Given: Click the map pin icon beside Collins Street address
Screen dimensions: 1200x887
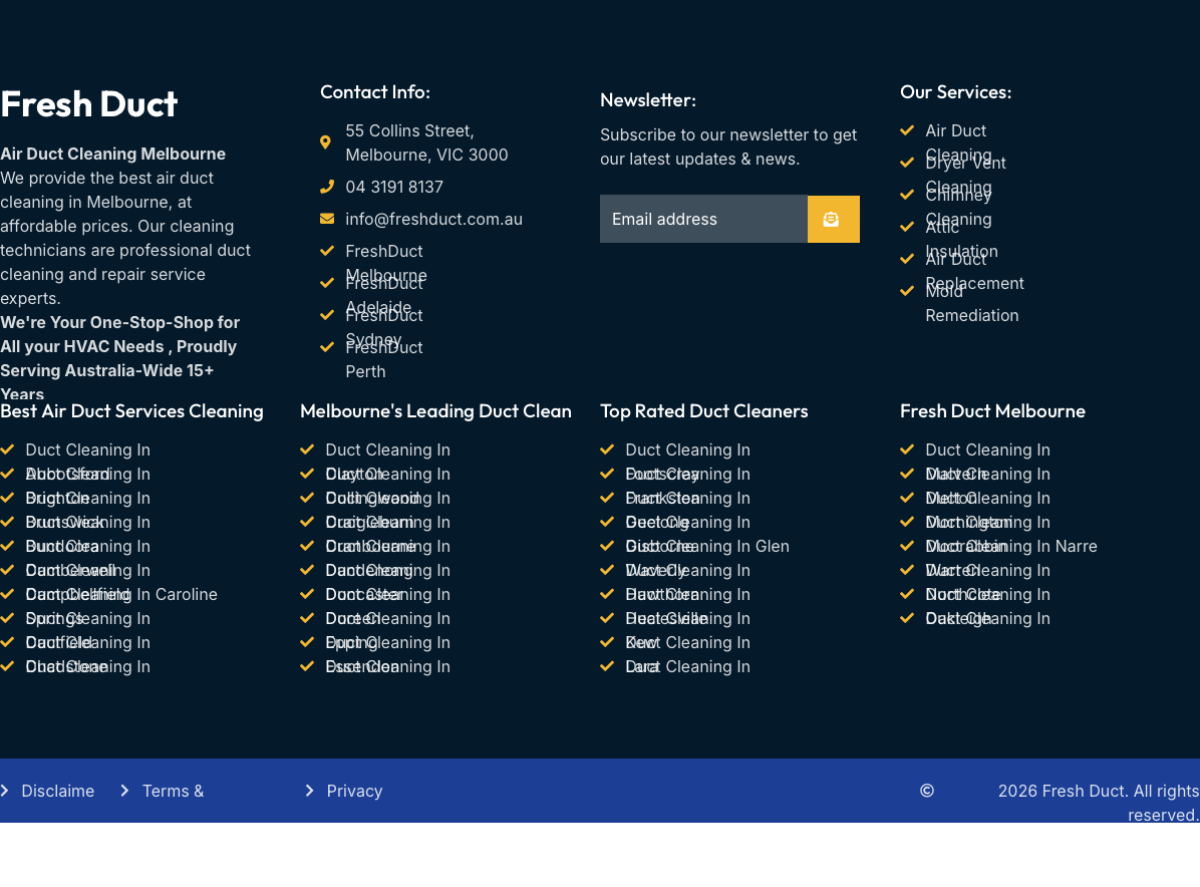Looking at the screenshot, I should click(325, 143).
